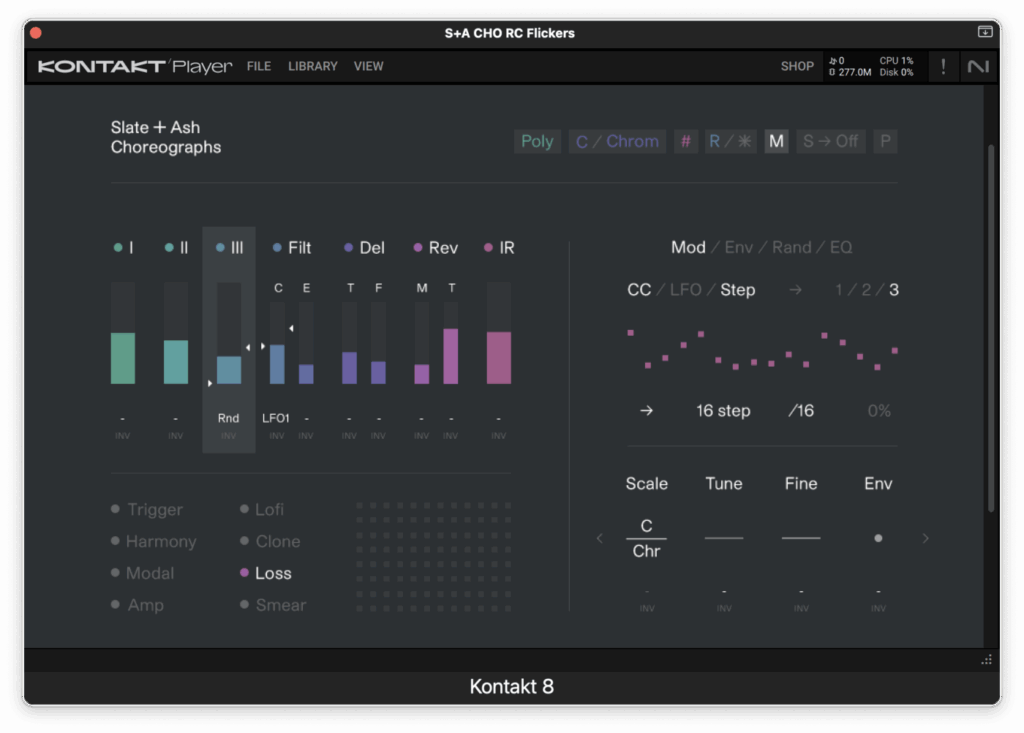Go to next parameter page with right chevron

coord(925,538)
